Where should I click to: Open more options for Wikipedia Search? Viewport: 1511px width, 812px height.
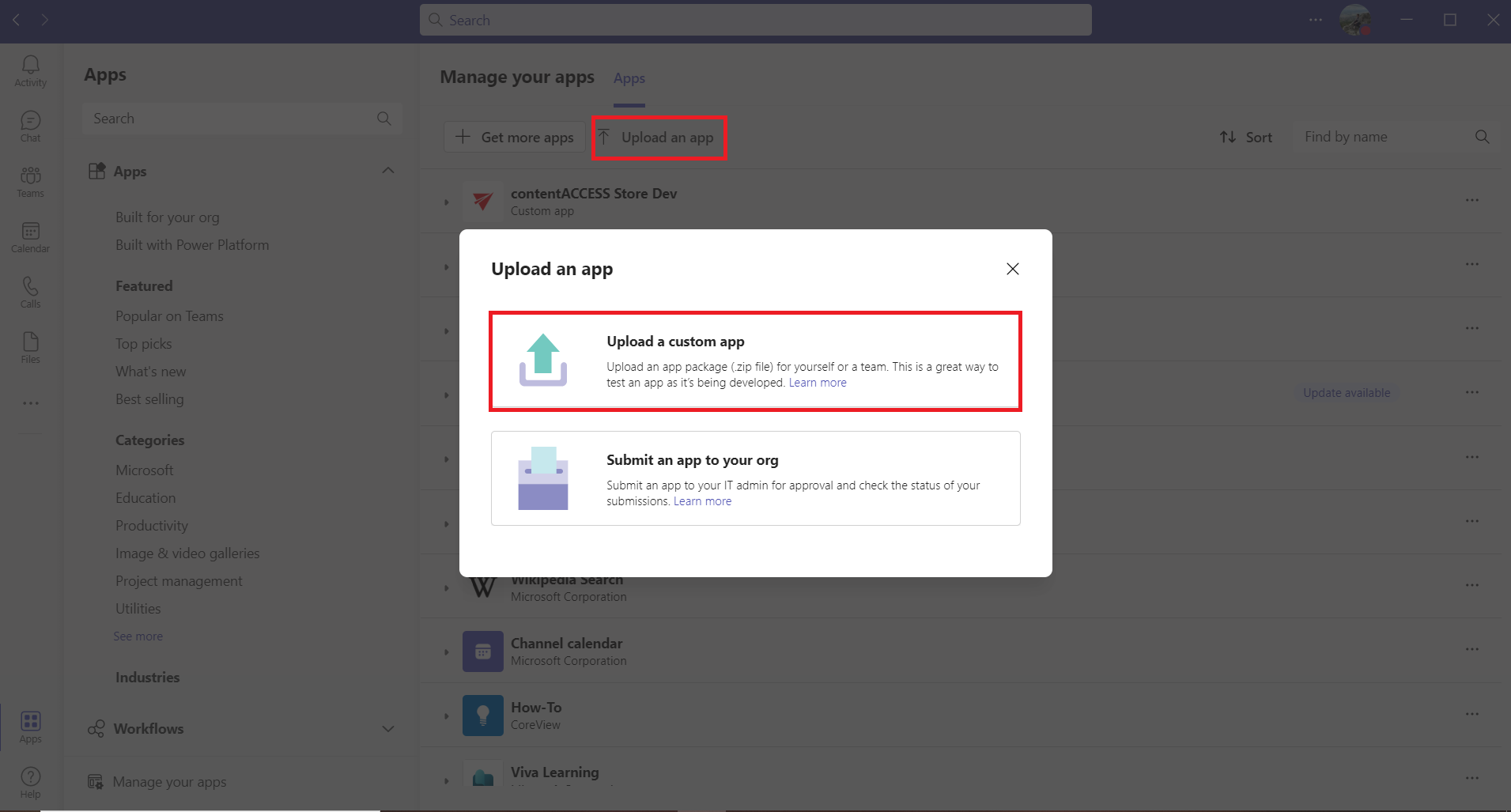click(x=1472, y=585)
